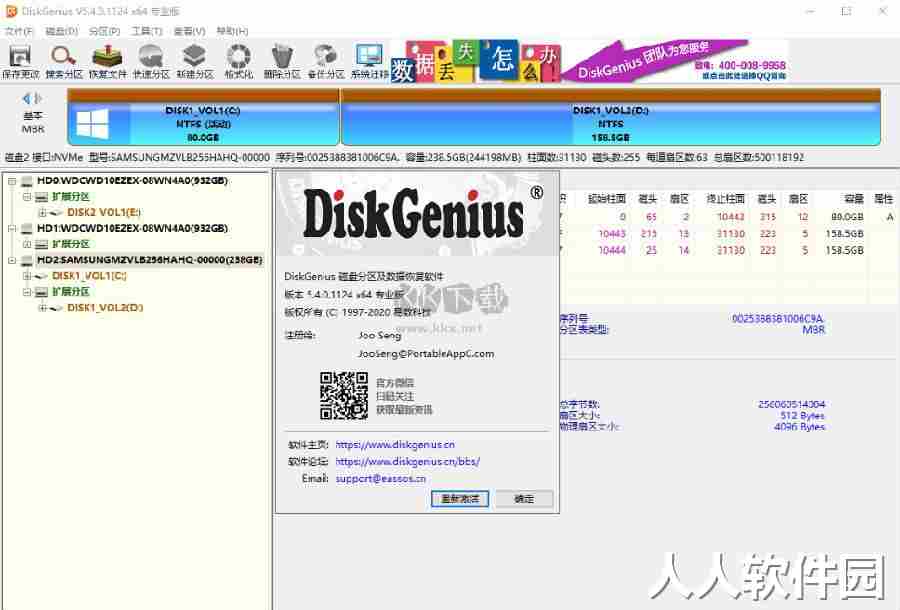
Task: Click the 起始柱面 start cylinder column header
Action: [607, 199]
